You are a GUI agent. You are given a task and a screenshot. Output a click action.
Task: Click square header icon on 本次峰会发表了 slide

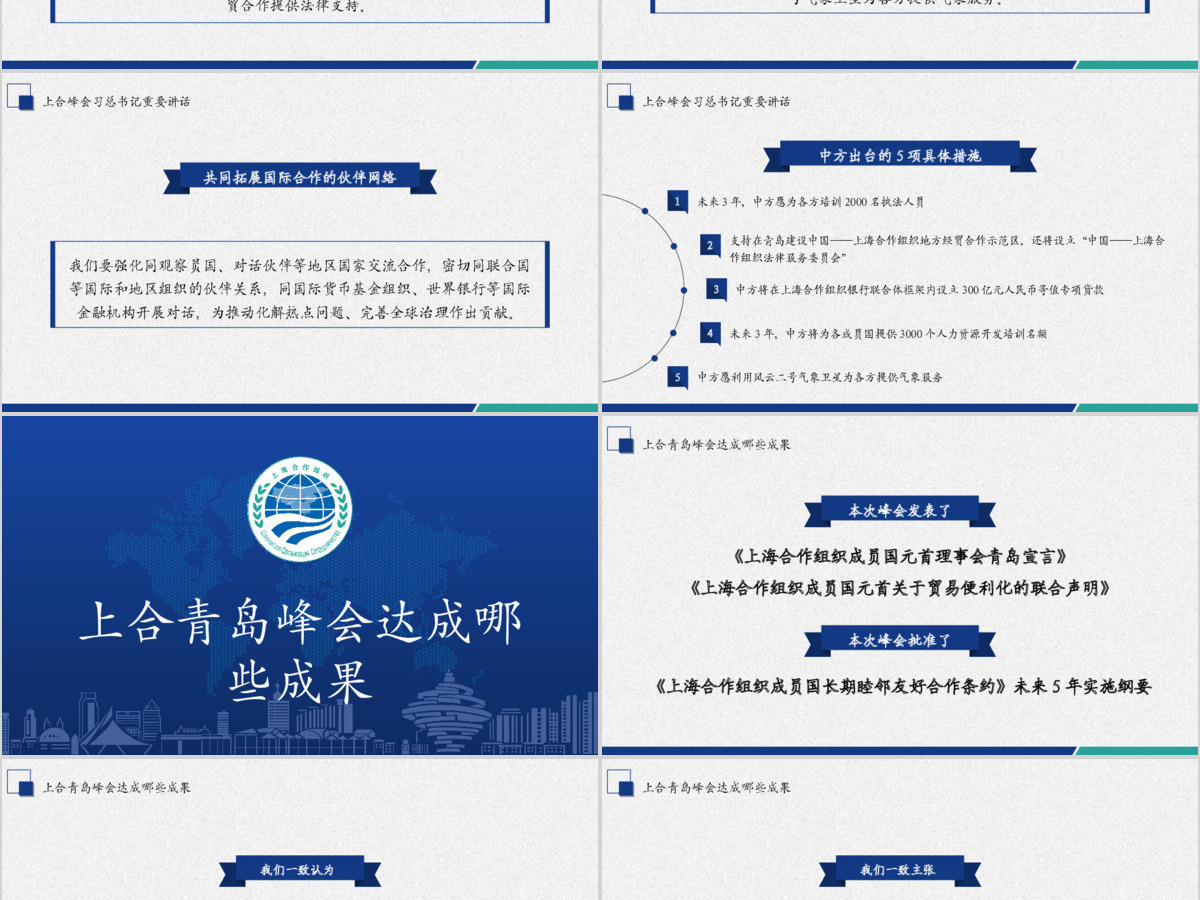[621, 441]
